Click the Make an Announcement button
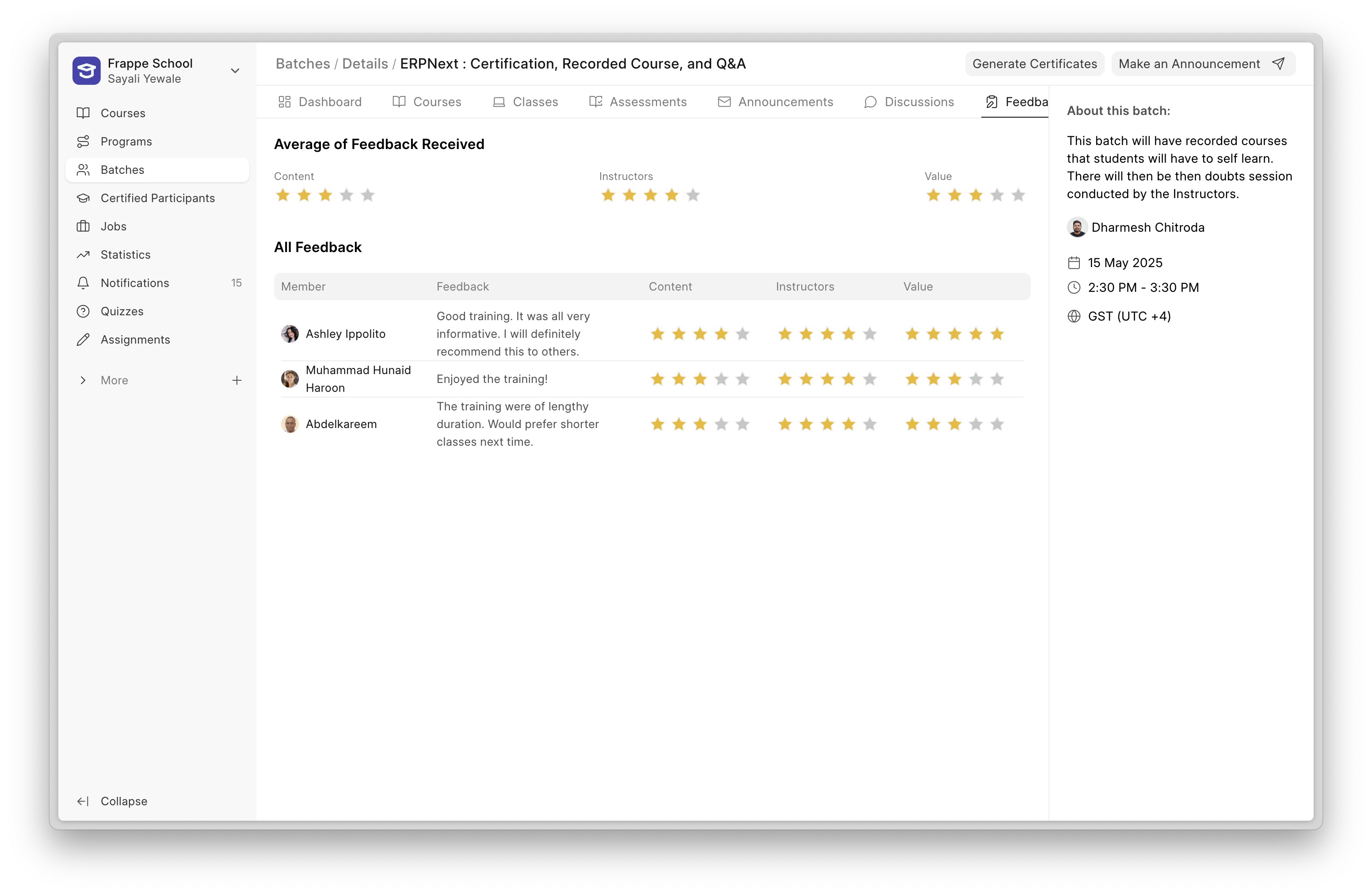 coord(1203,63)
